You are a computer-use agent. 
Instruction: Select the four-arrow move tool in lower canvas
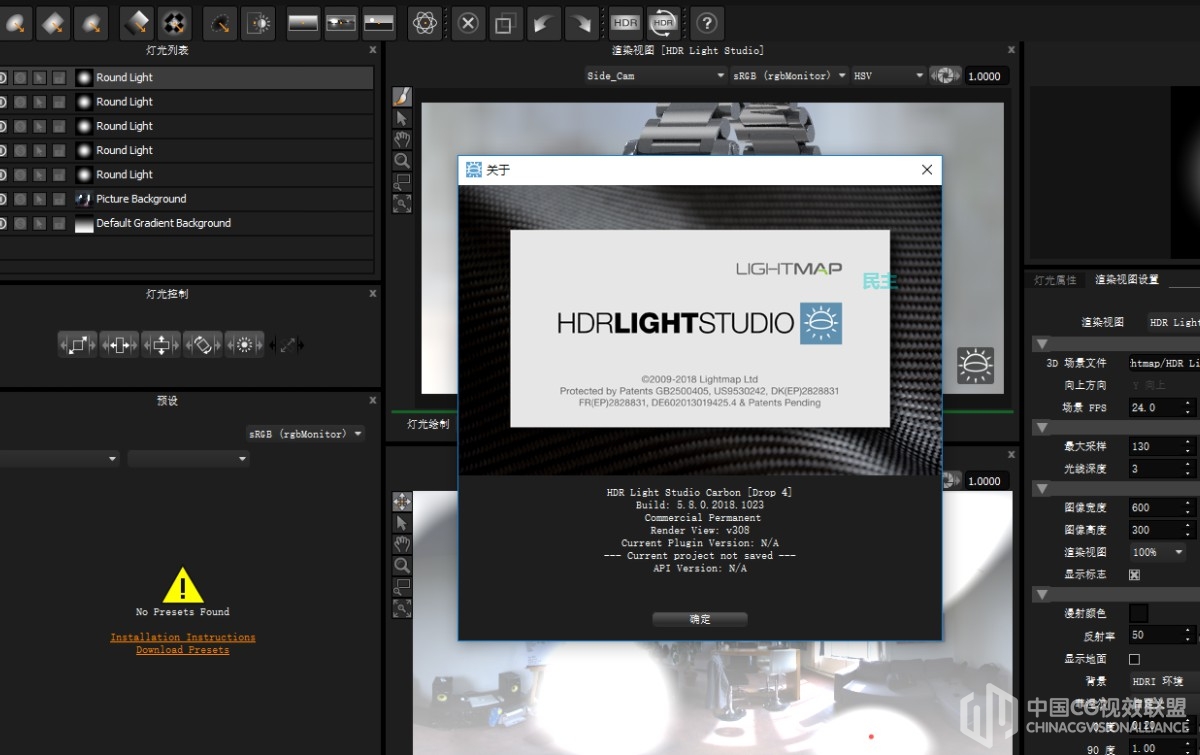pos(401,501)
